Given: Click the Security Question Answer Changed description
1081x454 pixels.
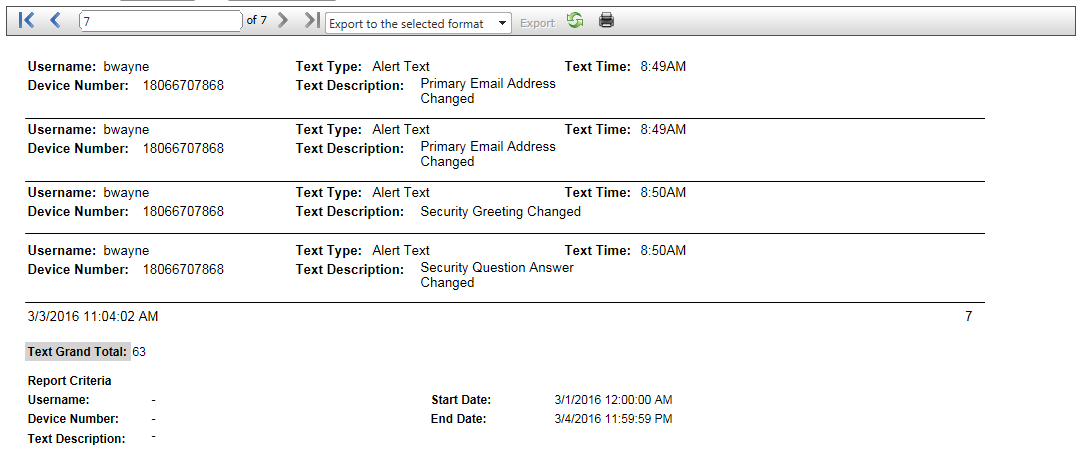Looking at the screenshot, I should pos(497,275).
